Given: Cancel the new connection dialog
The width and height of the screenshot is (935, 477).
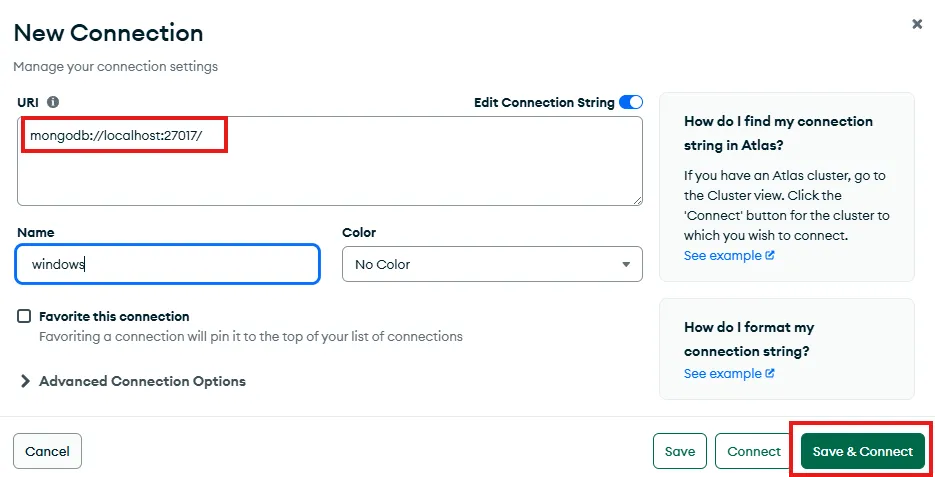Looking at the screenshot, I should point(47,451).
